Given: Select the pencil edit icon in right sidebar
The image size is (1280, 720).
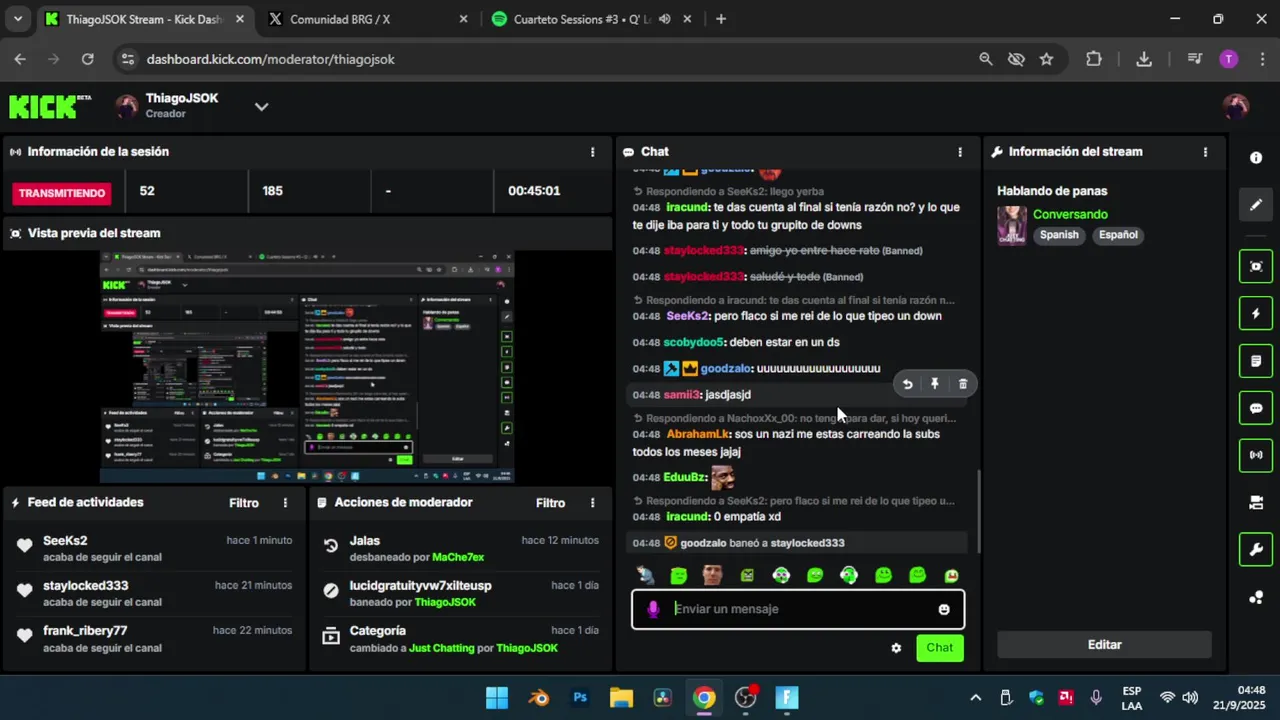Looking at the screenshot, I should [x=1256, y=205].
